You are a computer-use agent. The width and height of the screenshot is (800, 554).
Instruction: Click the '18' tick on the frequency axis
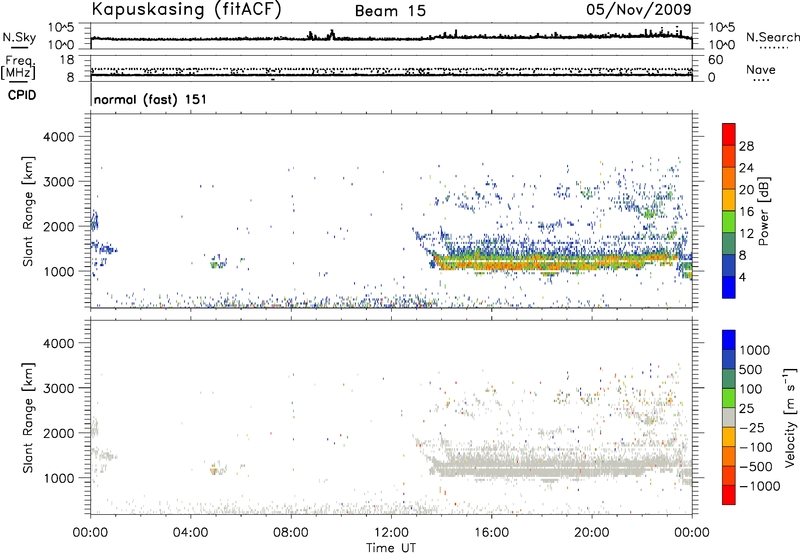(x=67, y=60)
